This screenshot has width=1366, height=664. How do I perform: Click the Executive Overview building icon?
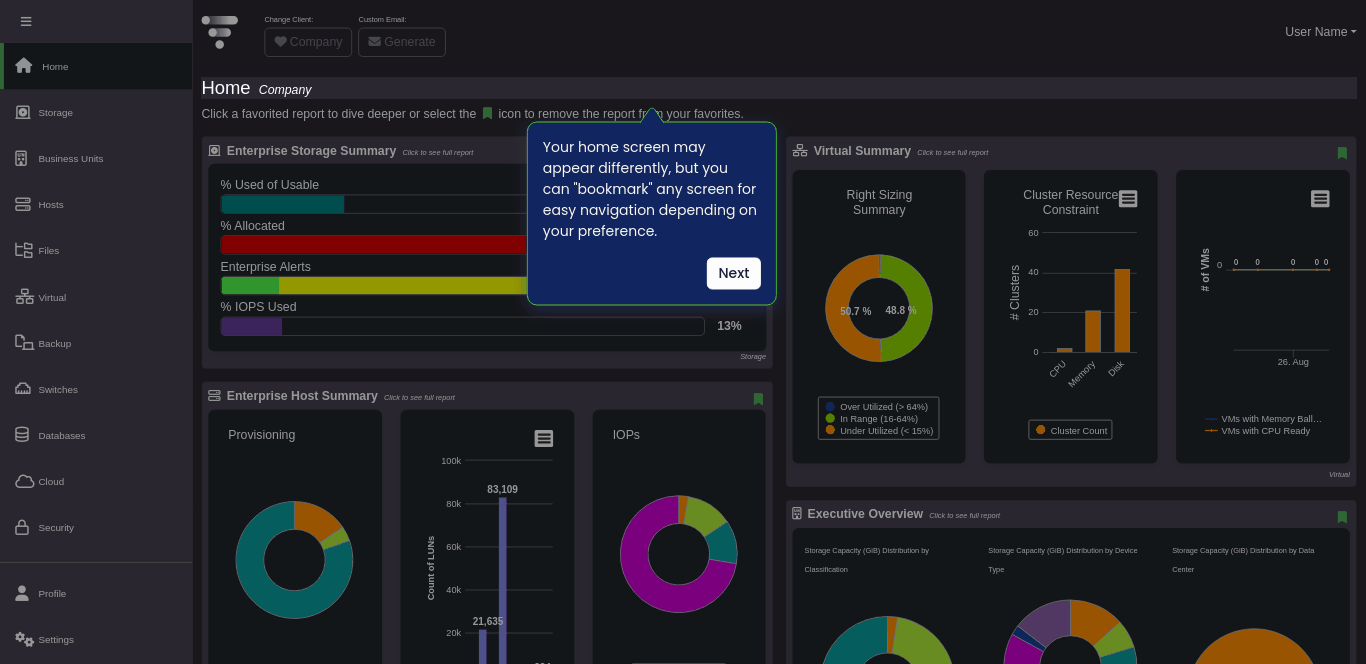click(x=797, y=513)
